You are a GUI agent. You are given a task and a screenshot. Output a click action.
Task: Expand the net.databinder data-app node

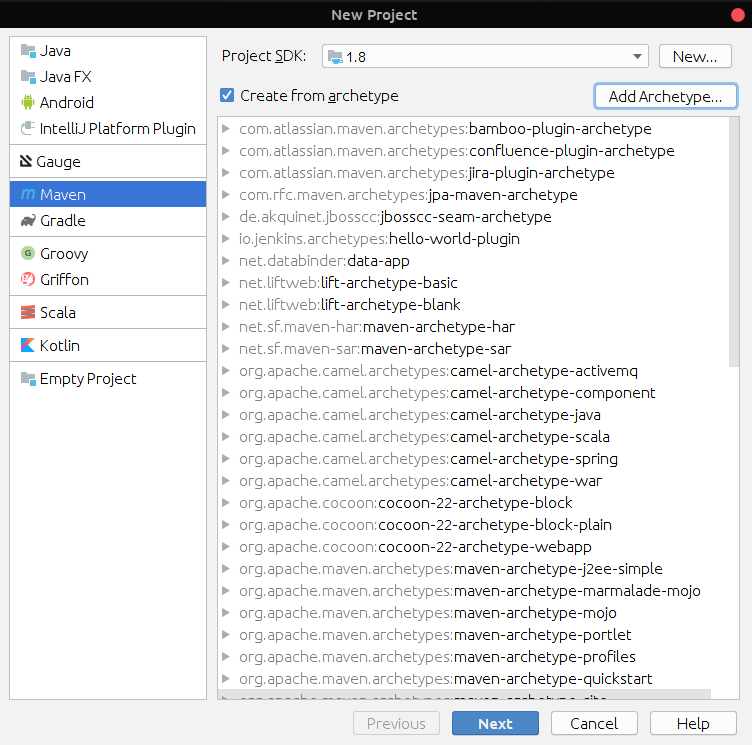click(225, 260)
